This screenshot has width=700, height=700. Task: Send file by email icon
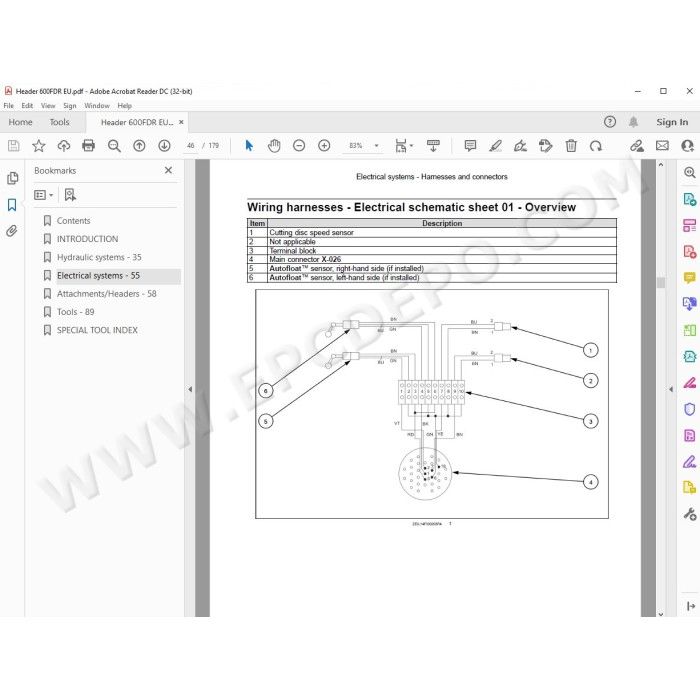(662, 146)
